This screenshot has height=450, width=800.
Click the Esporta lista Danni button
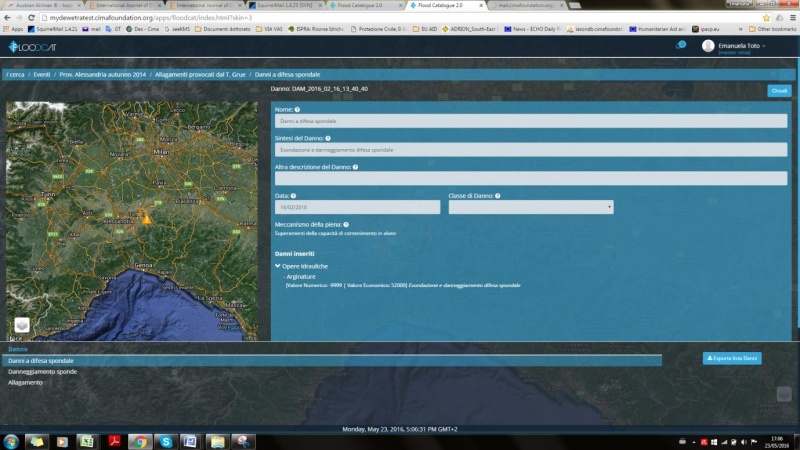pos(732,357)
